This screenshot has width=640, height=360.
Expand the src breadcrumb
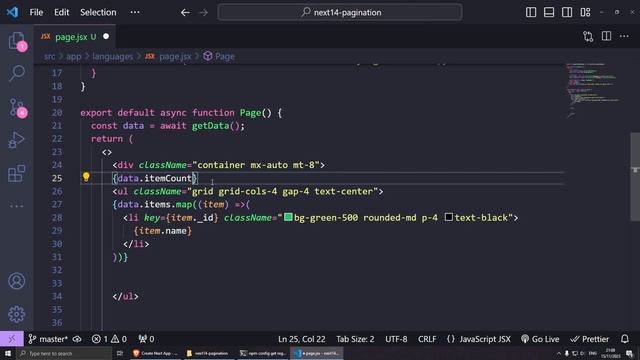[49, 56]
